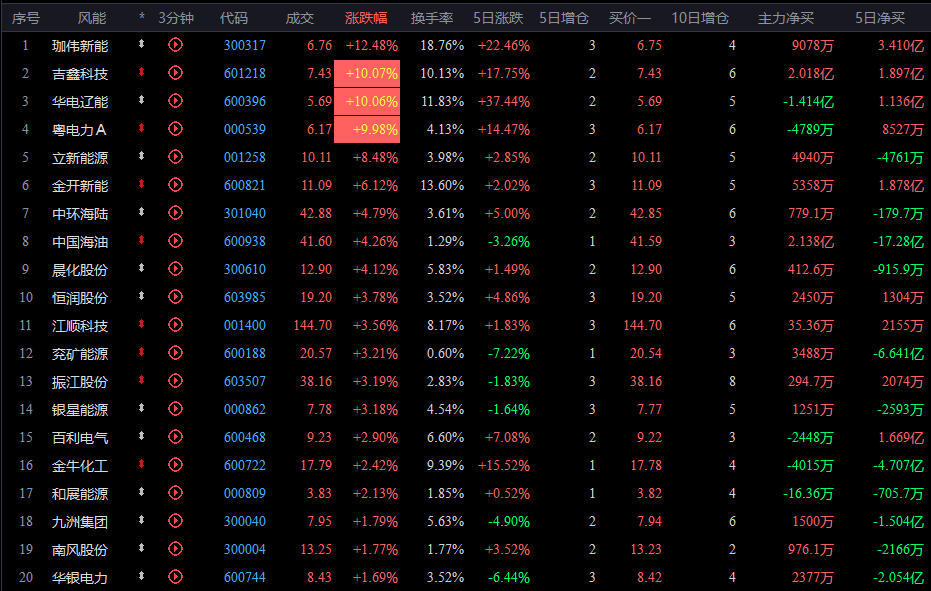
Task: Sort by the 涨跌幅 column header
Action: (366, 18)
